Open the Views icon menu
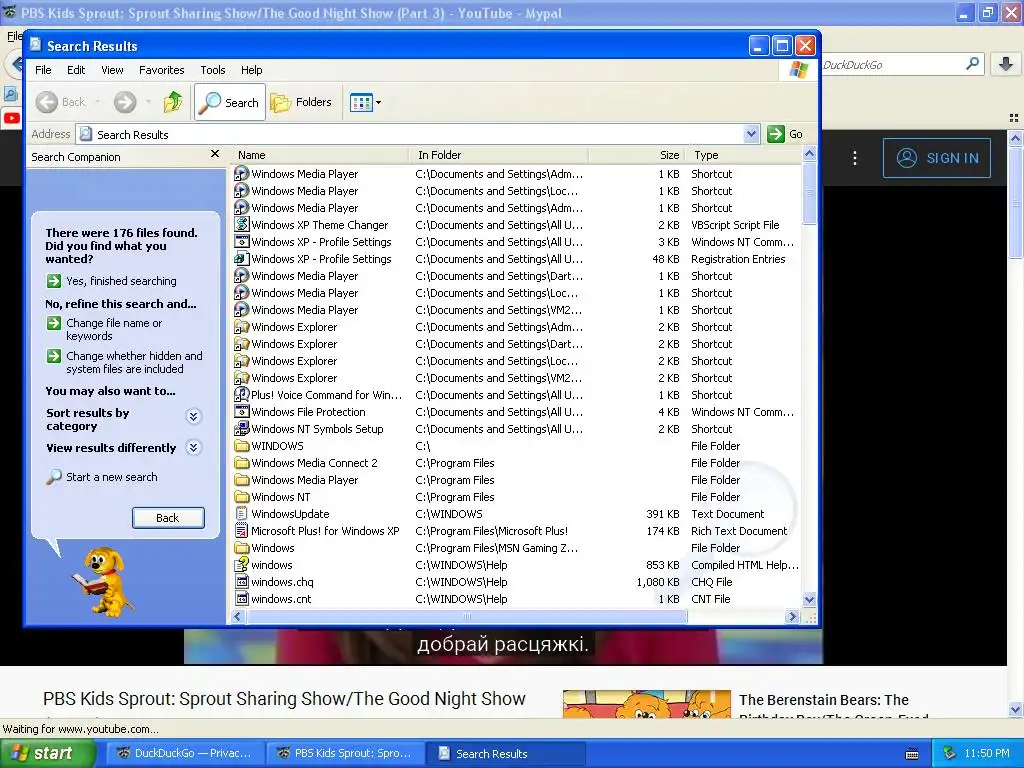1024x768 pixels. point(365,102)
